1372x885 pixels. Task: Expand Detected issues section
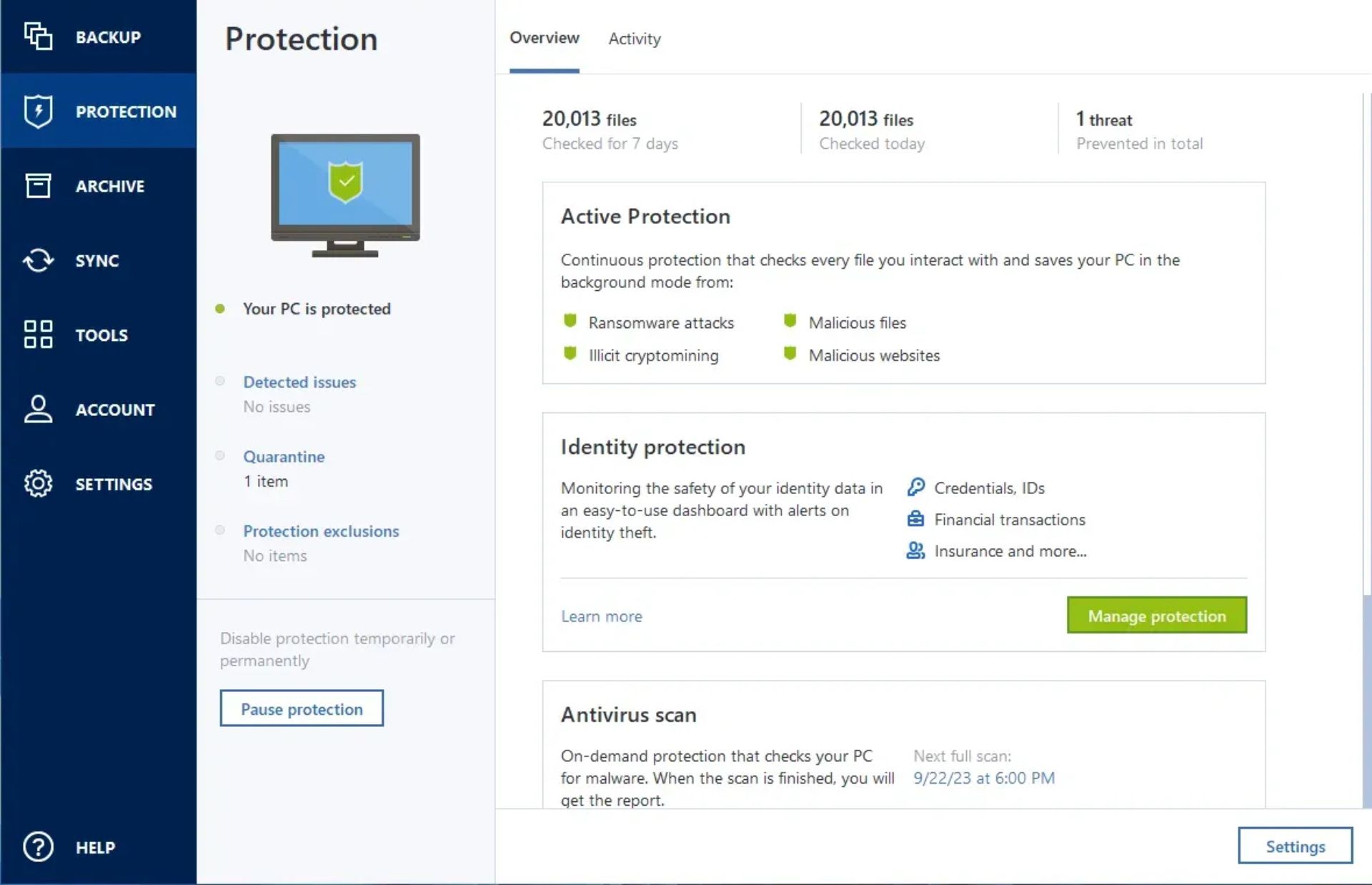pyautogui.click(x=300, y=381)
